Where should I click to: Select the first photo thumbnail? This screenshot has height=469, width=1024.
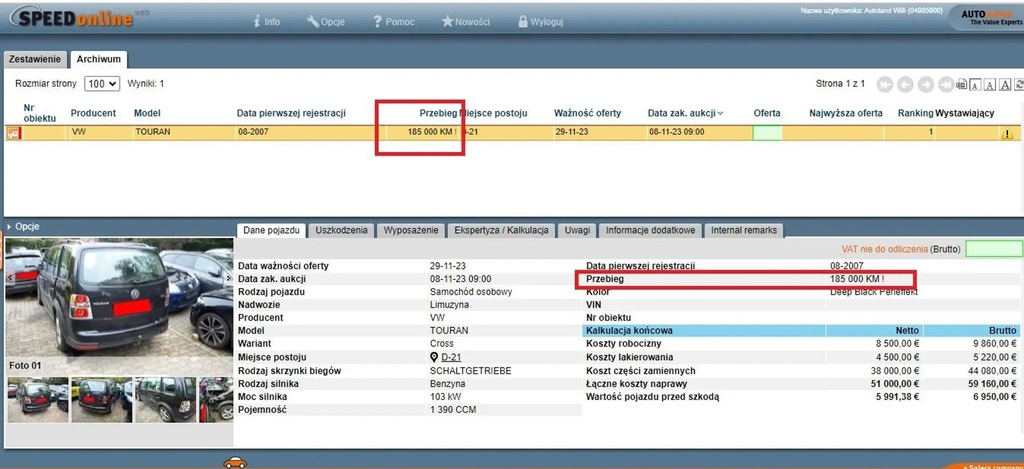click(37, 398)
